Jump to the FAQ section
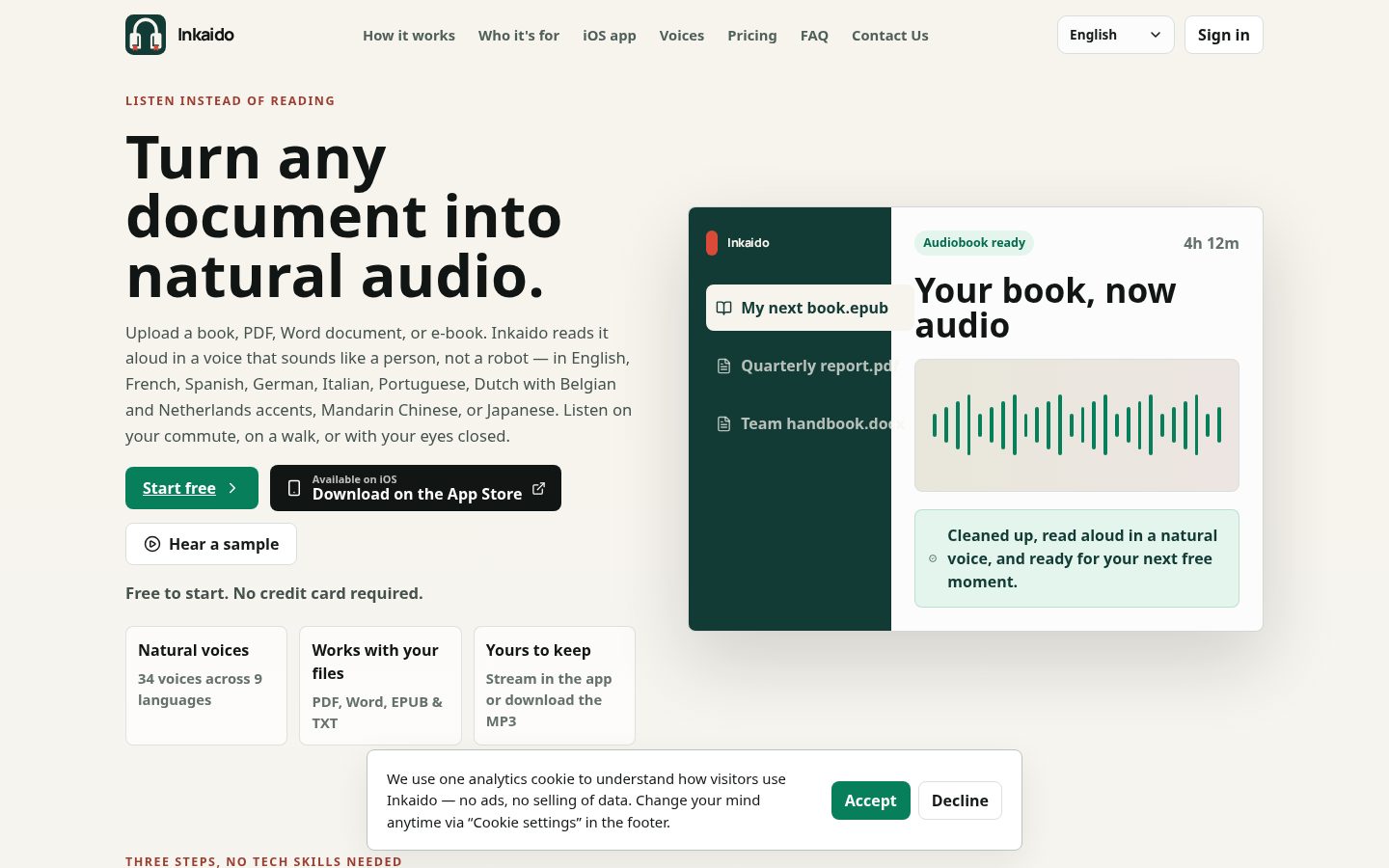This screenshot has width=1389, height=868. 814,36
